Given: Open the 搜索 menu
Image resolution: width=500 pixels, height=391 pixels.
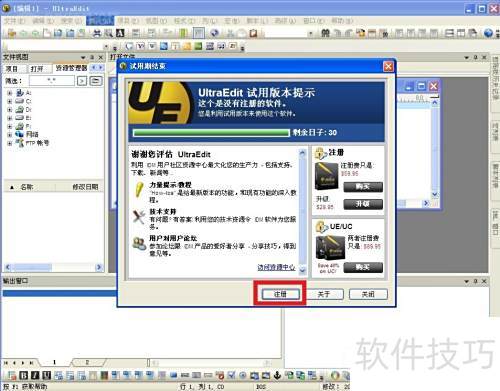Looking at the screenshot, I should point(71,21).
